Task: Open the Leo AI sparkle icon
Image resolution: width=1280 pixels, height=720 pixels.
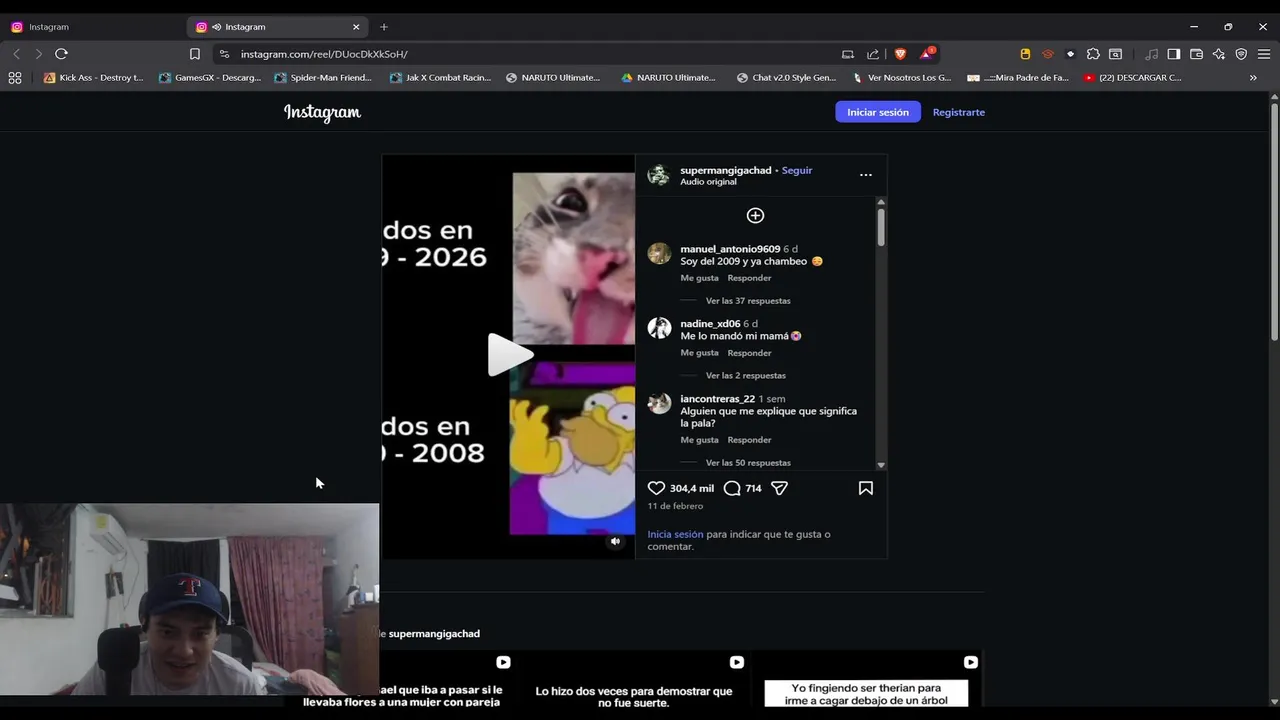Action: pyautogui.click(x=1218, y=54)
